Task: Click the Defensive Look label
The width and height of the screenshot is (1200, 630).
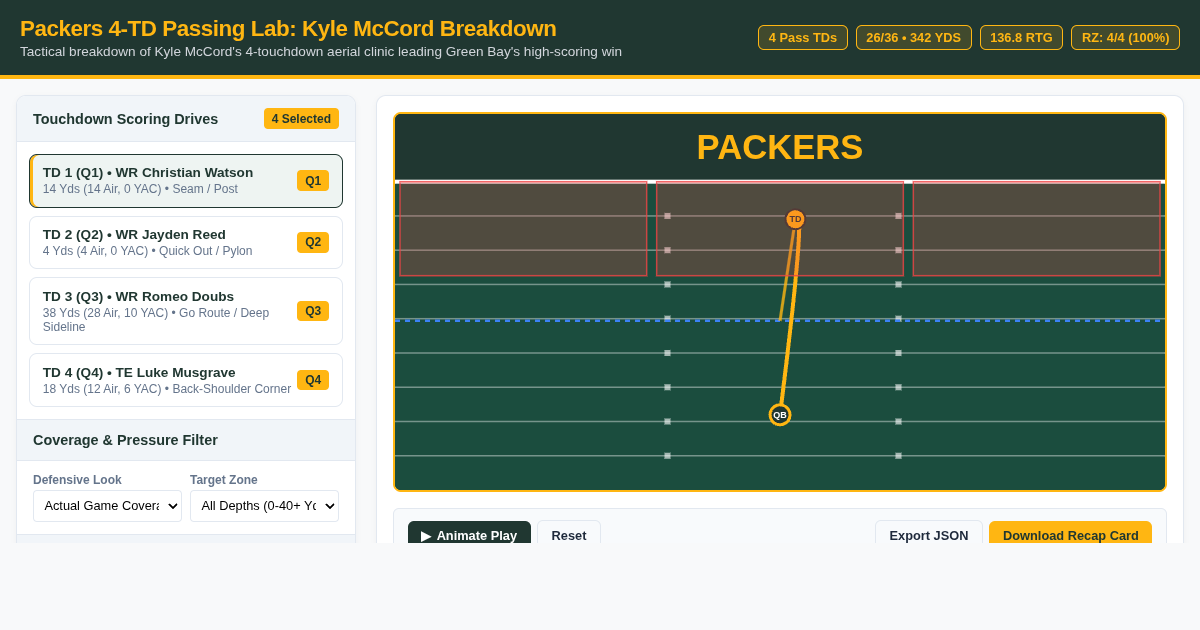Action: (77, 480)
